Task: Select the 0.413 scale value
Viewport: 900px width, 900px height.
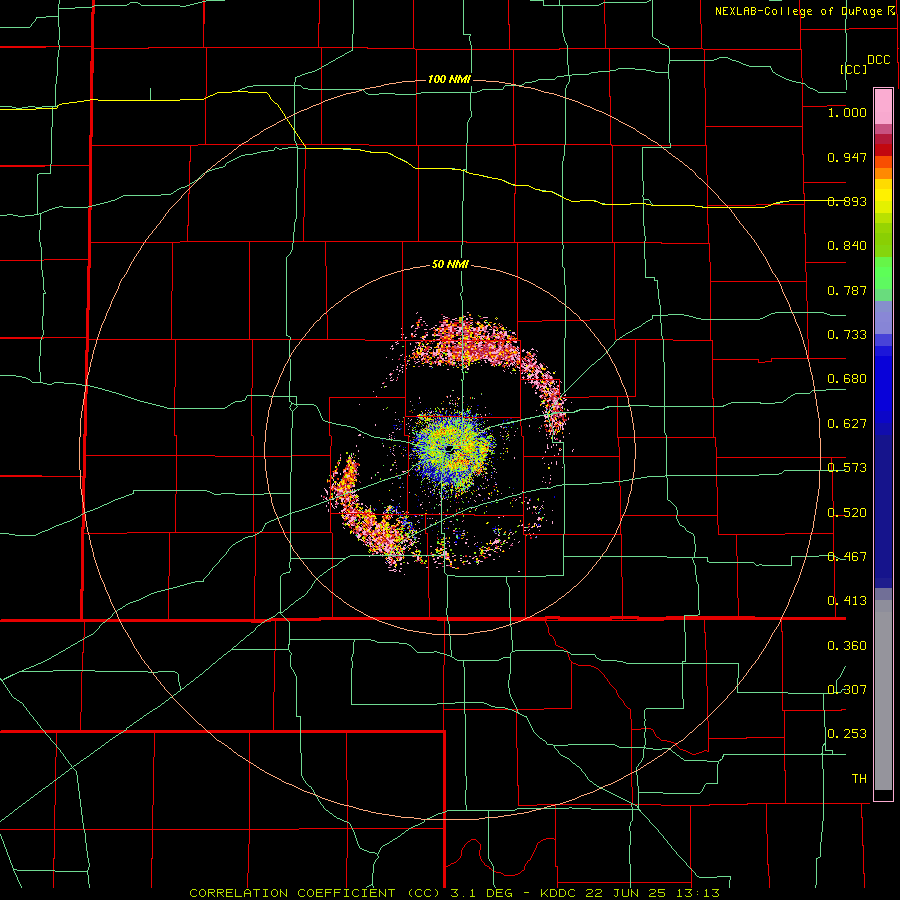Action: (847, 601)
